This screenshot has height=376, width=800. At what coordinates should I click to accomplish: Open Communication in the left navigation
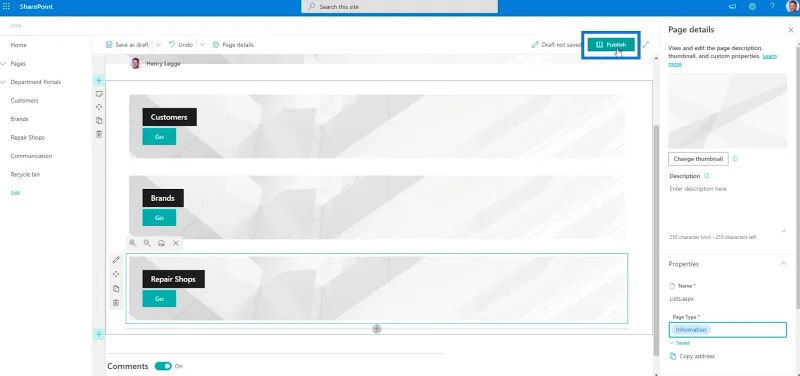pos(31,156)
